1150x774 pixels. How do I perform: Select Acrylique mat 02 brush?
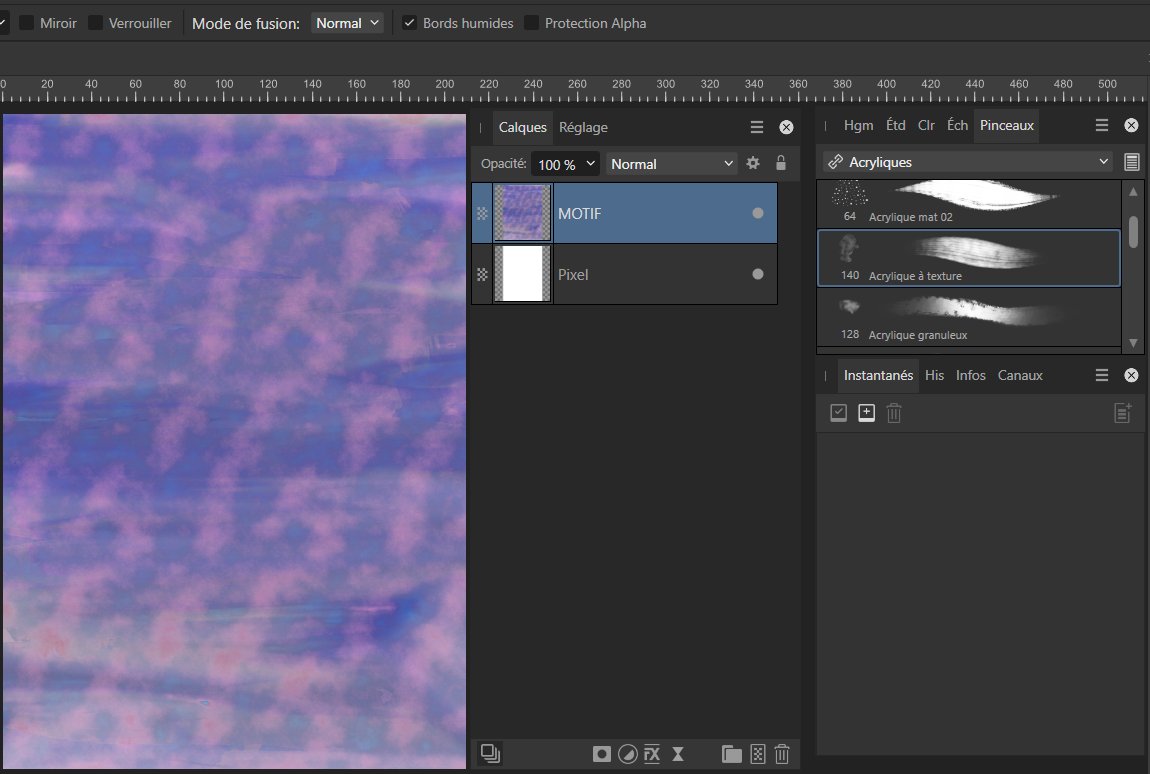coord(969,203)
